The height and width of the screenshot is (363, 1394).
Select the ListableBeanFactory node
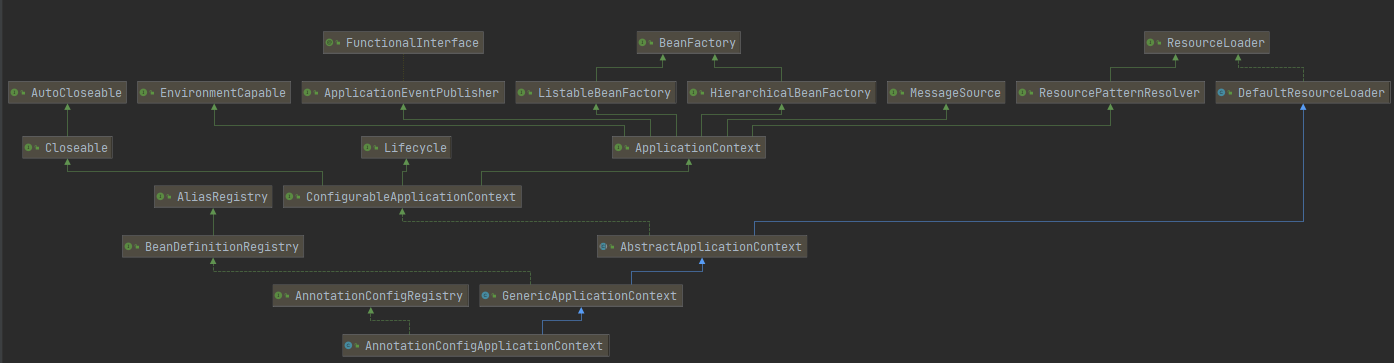point(597,93)
